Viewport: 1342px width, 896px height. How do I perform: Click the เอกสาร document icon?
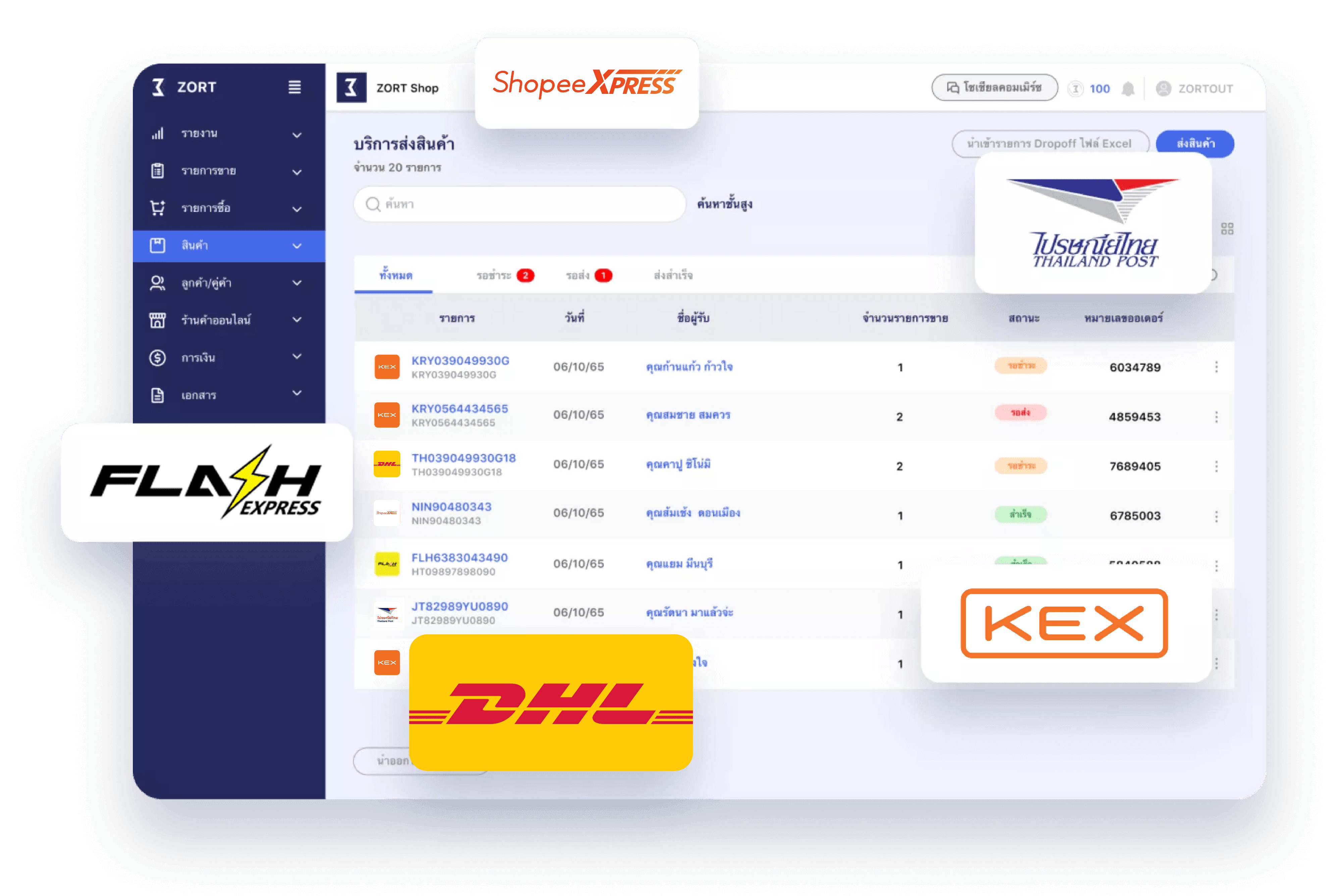(x=158, y=395)
